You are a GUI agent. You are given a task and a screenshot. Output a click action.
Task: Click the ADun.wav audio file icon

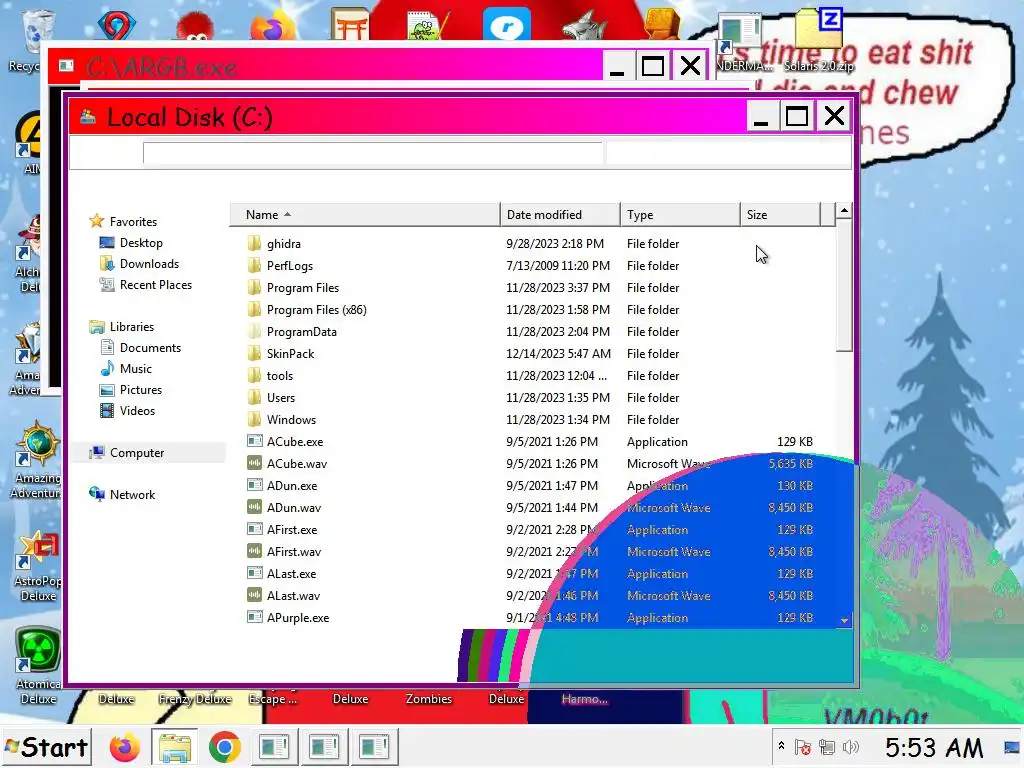point(255,507)
